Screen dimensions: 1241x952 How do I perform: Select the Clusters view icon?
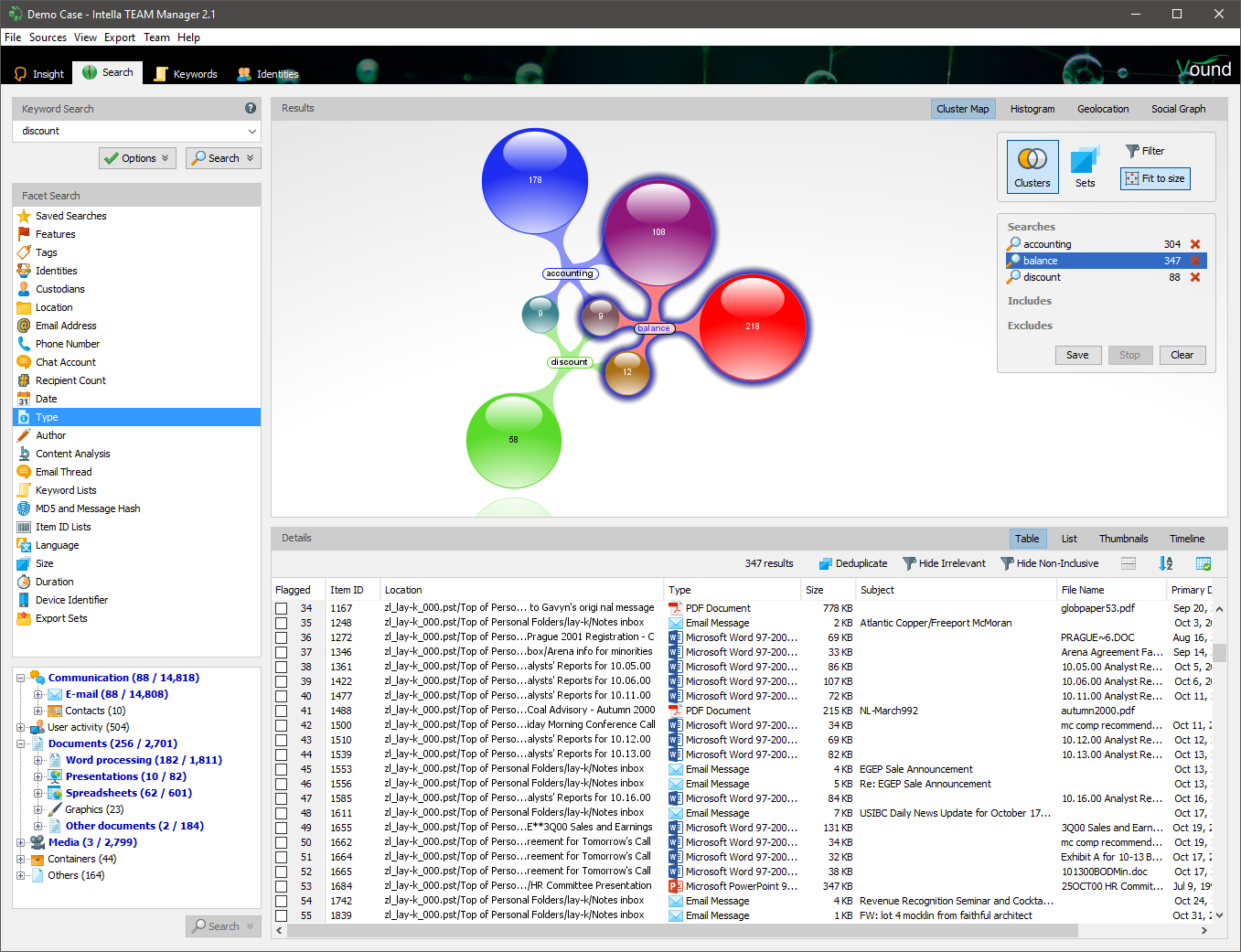(1032, 166)
